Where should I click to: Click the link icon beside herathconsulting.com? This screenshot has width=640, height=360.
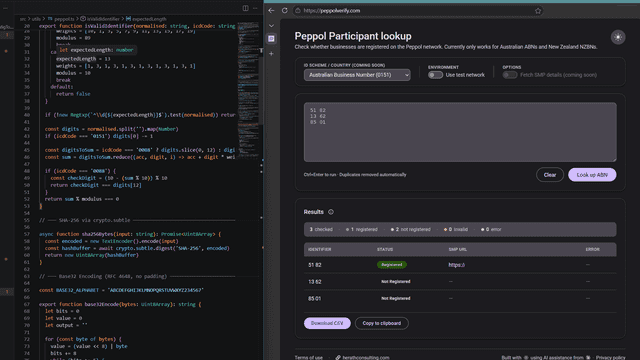(x=338, y=358)
